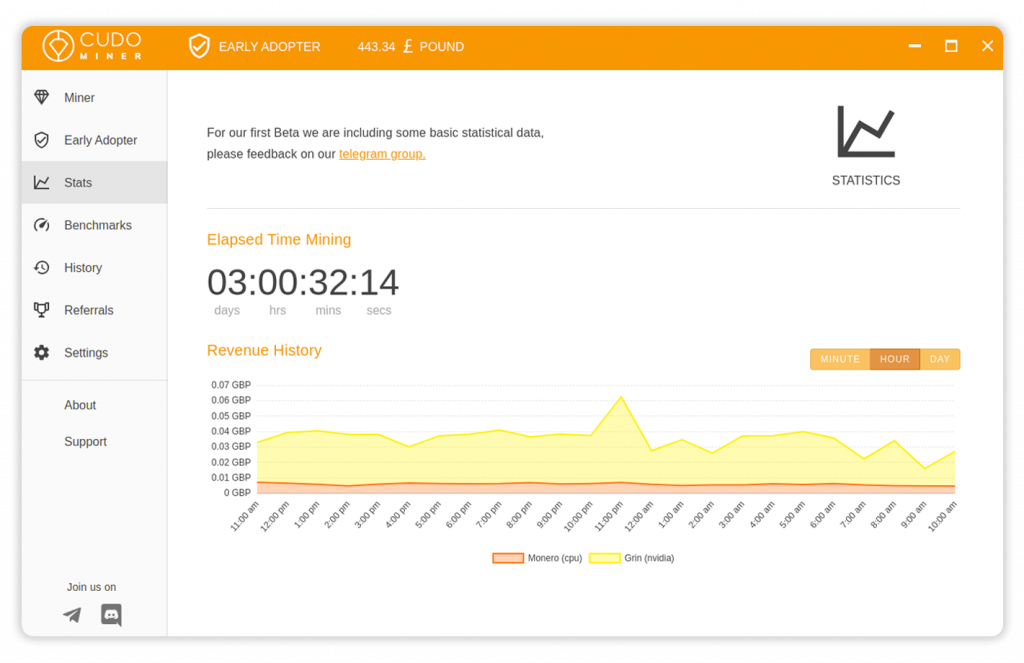Open Telegram via the paper plane icon
This screenshot has width=1024, height=663.
(71, 615)
